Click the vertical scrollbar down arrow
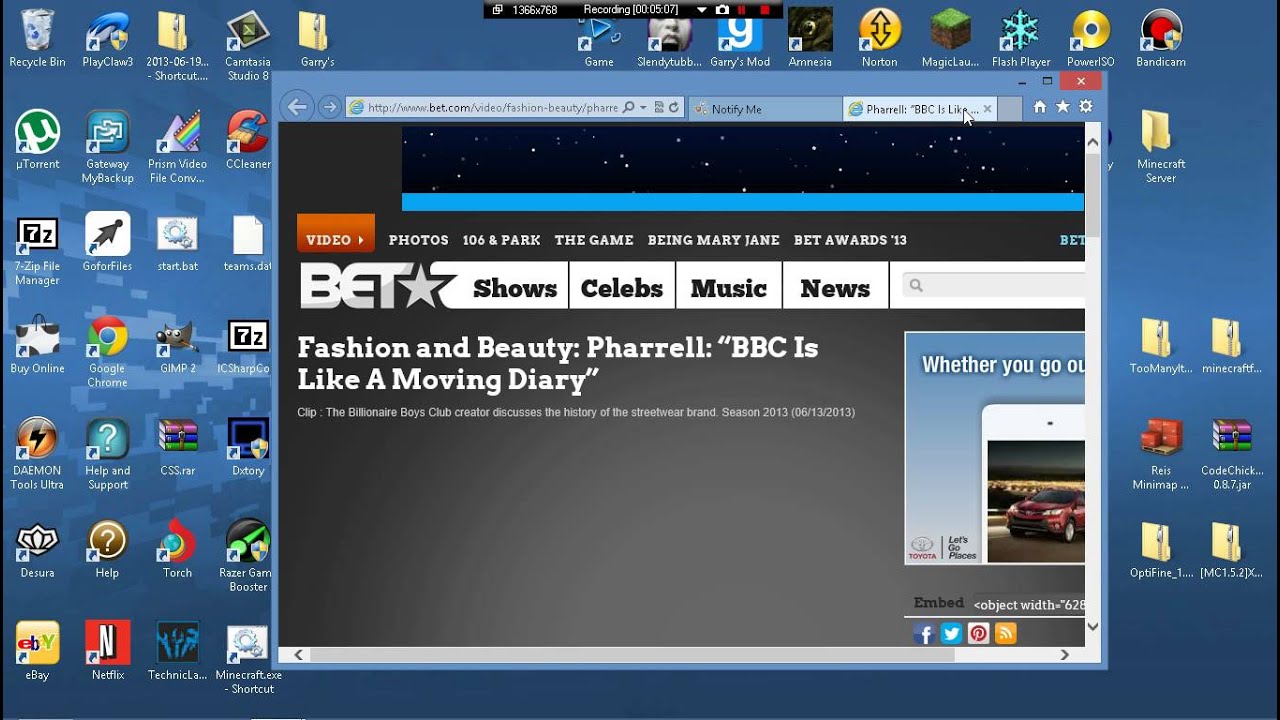This screenshot has height=720, width=1280. coord(1093,626)
